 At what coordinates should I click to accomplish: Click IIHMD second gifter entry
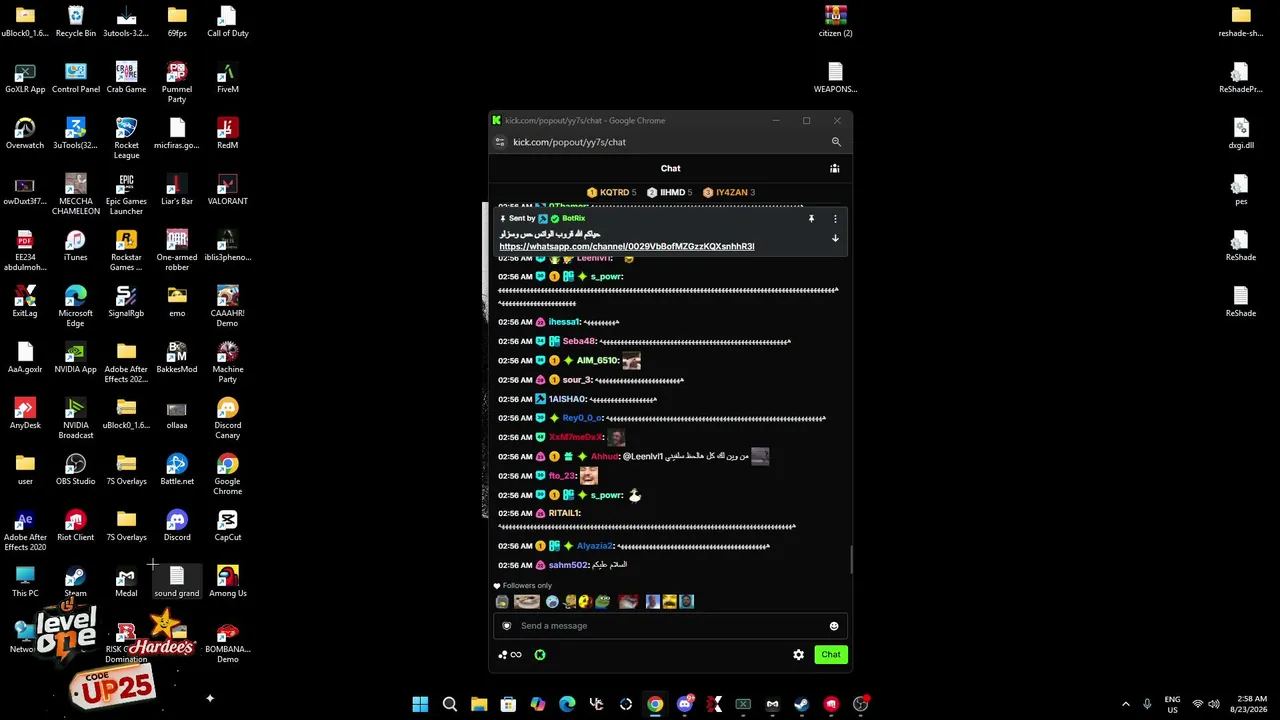[669, 192]
